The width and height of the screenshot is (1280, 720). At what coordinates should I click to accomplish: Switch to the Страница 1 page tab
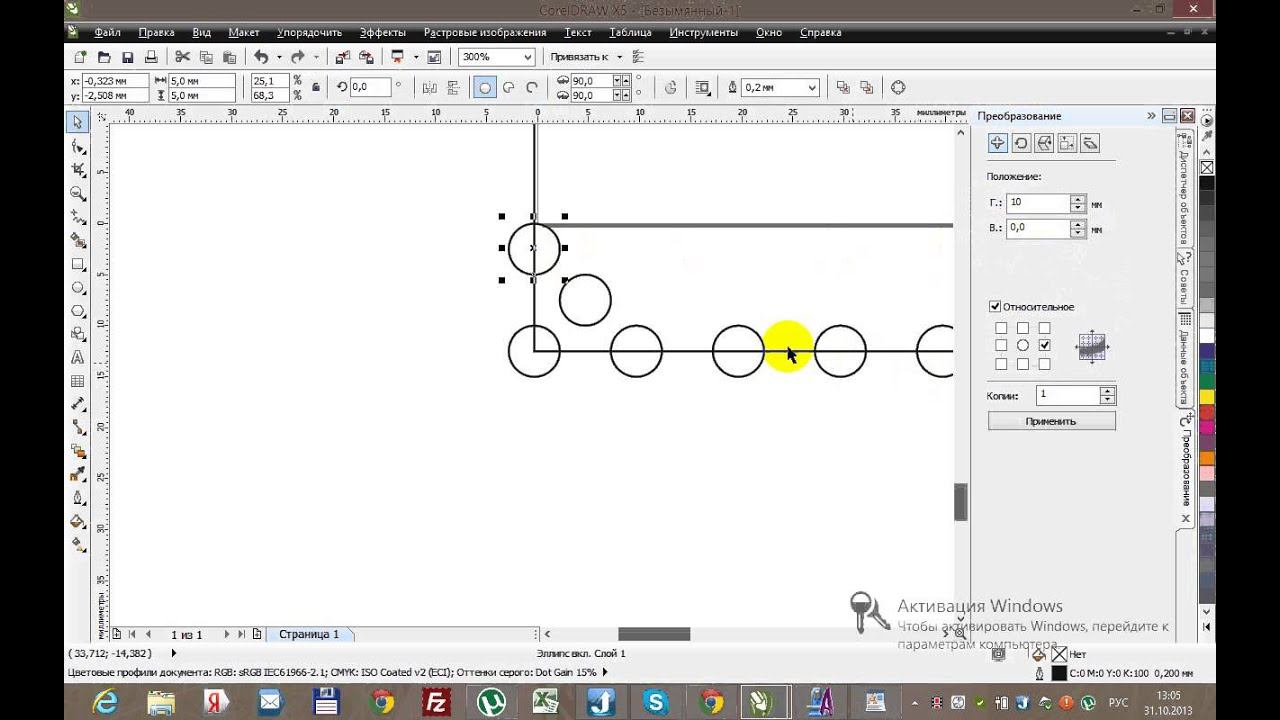(309, 634)
